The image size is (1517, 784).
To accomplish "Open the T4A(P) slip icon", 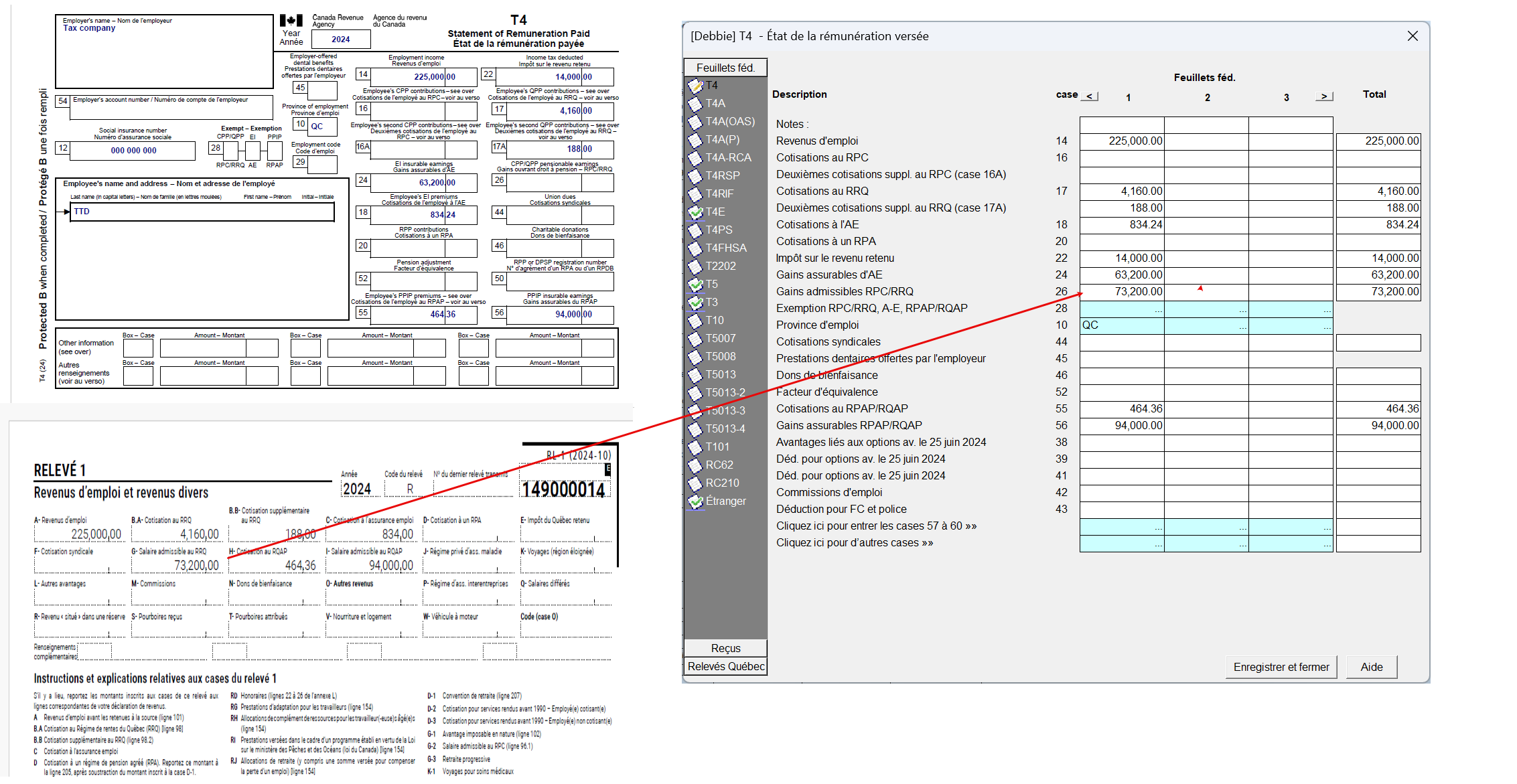I will click(695, 140).
